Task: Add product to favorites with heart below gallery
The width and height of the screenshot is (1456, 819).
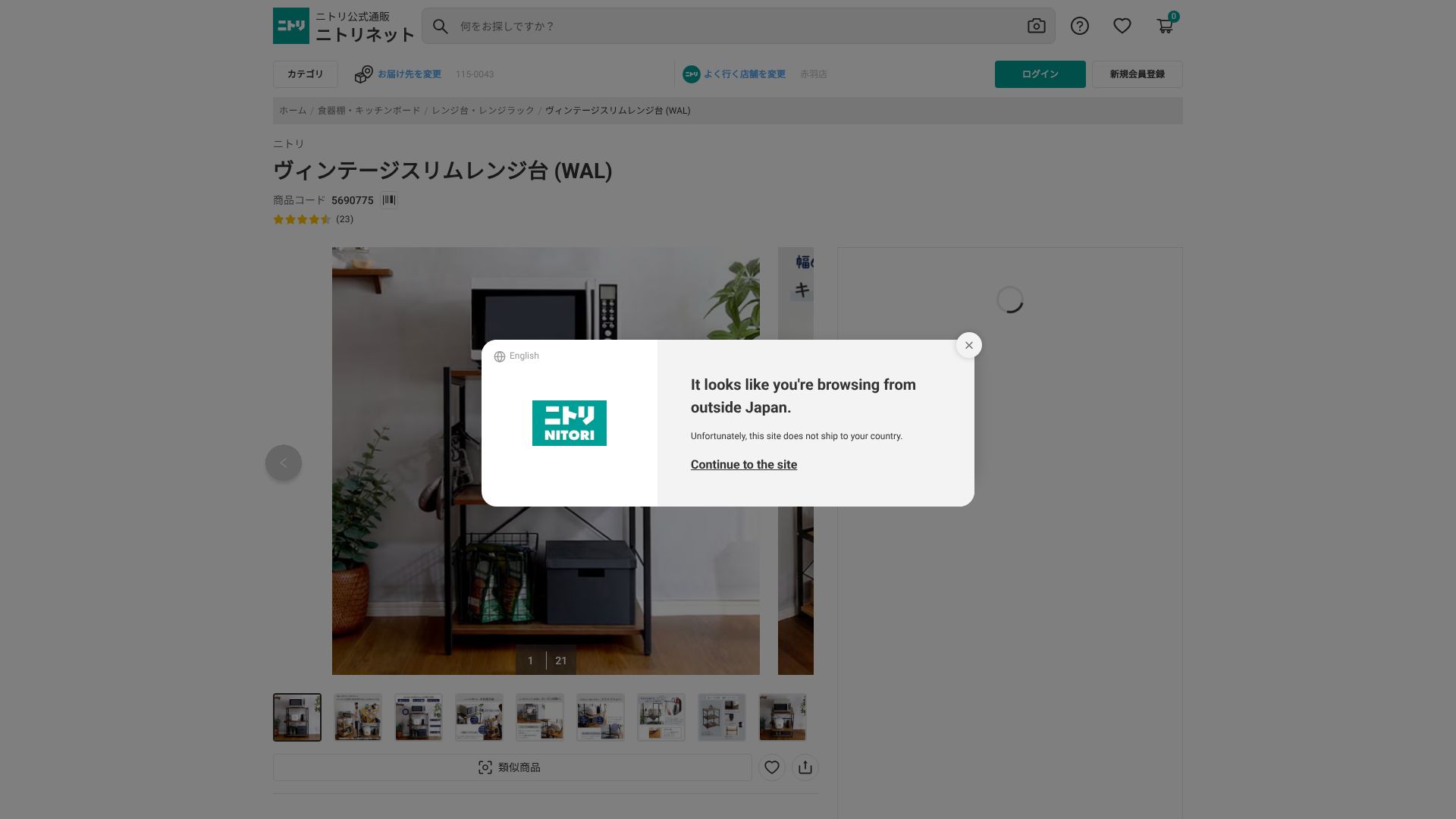Action: [x=771, y=767]
